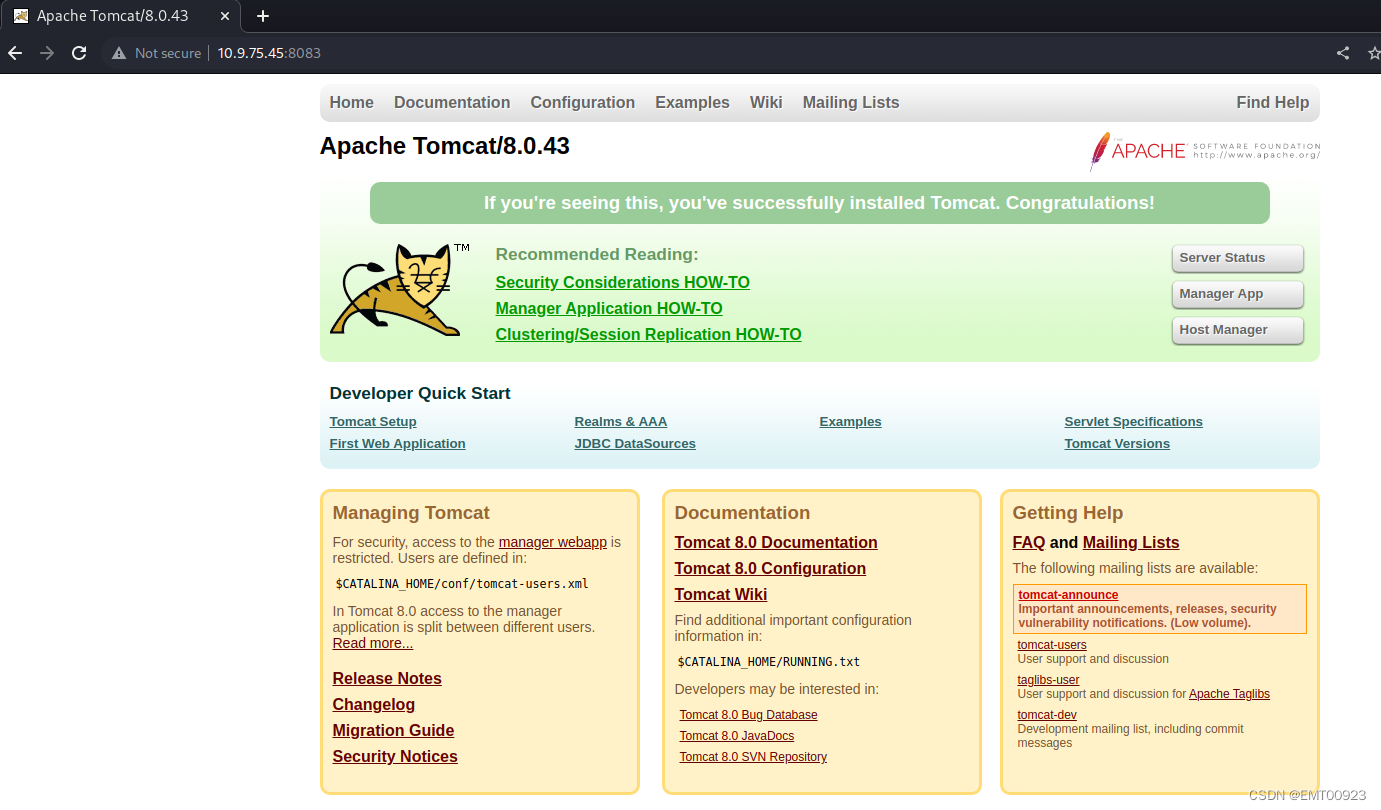This screenshot has height=810, width=1381.
Task: Open taglibs-user mailing list link
Action: [1048, 680]
